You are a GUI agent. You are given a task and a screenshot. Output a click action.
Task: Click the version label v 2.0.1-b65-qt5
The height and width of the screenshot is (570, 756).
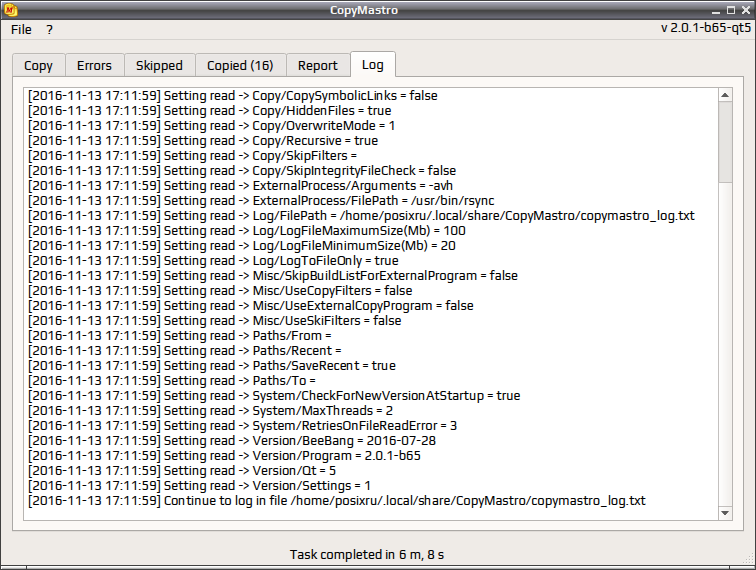(x=706, y=28)
